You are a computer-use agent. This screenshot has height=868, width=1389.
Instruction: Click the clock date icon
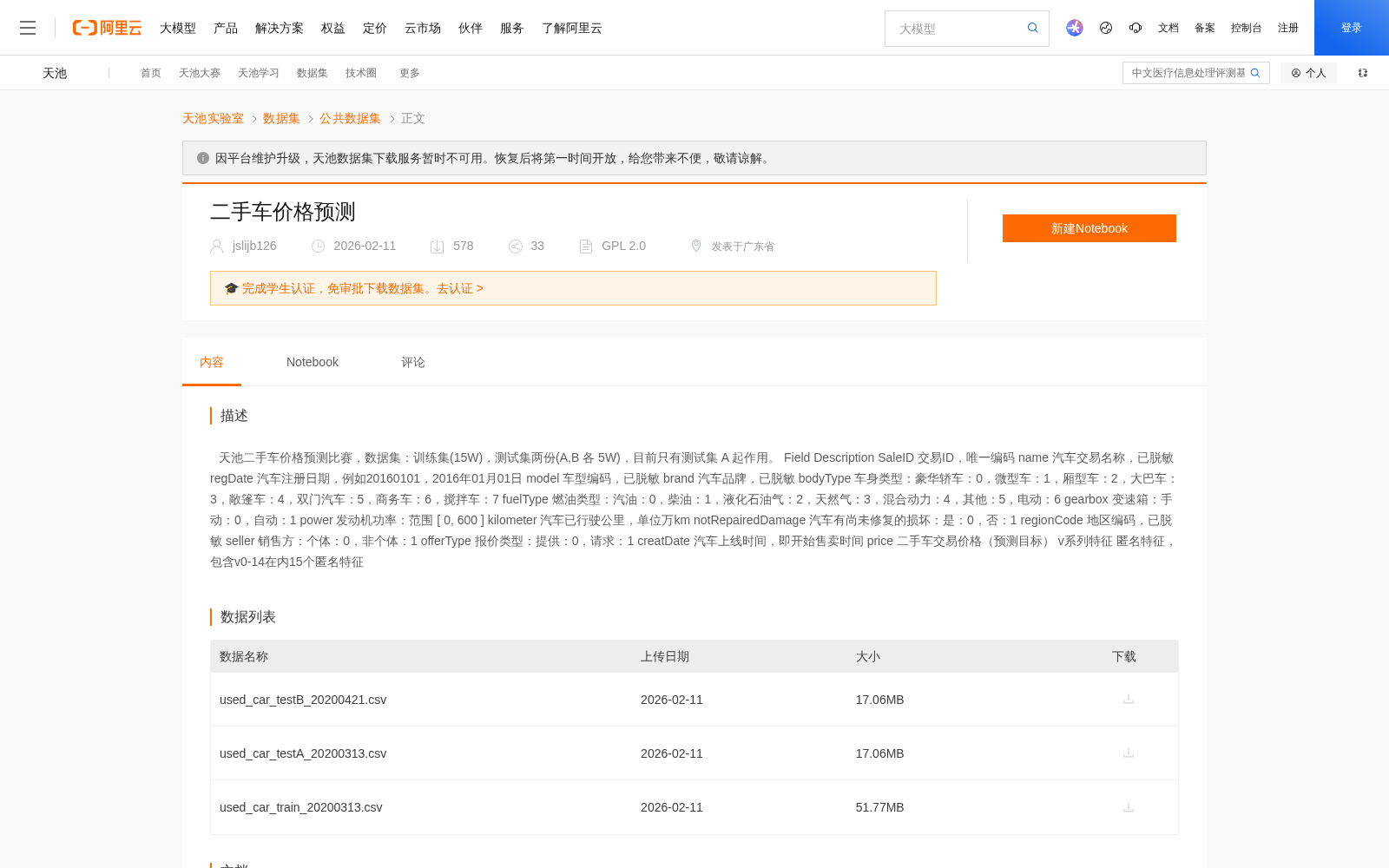coord(319,247)
